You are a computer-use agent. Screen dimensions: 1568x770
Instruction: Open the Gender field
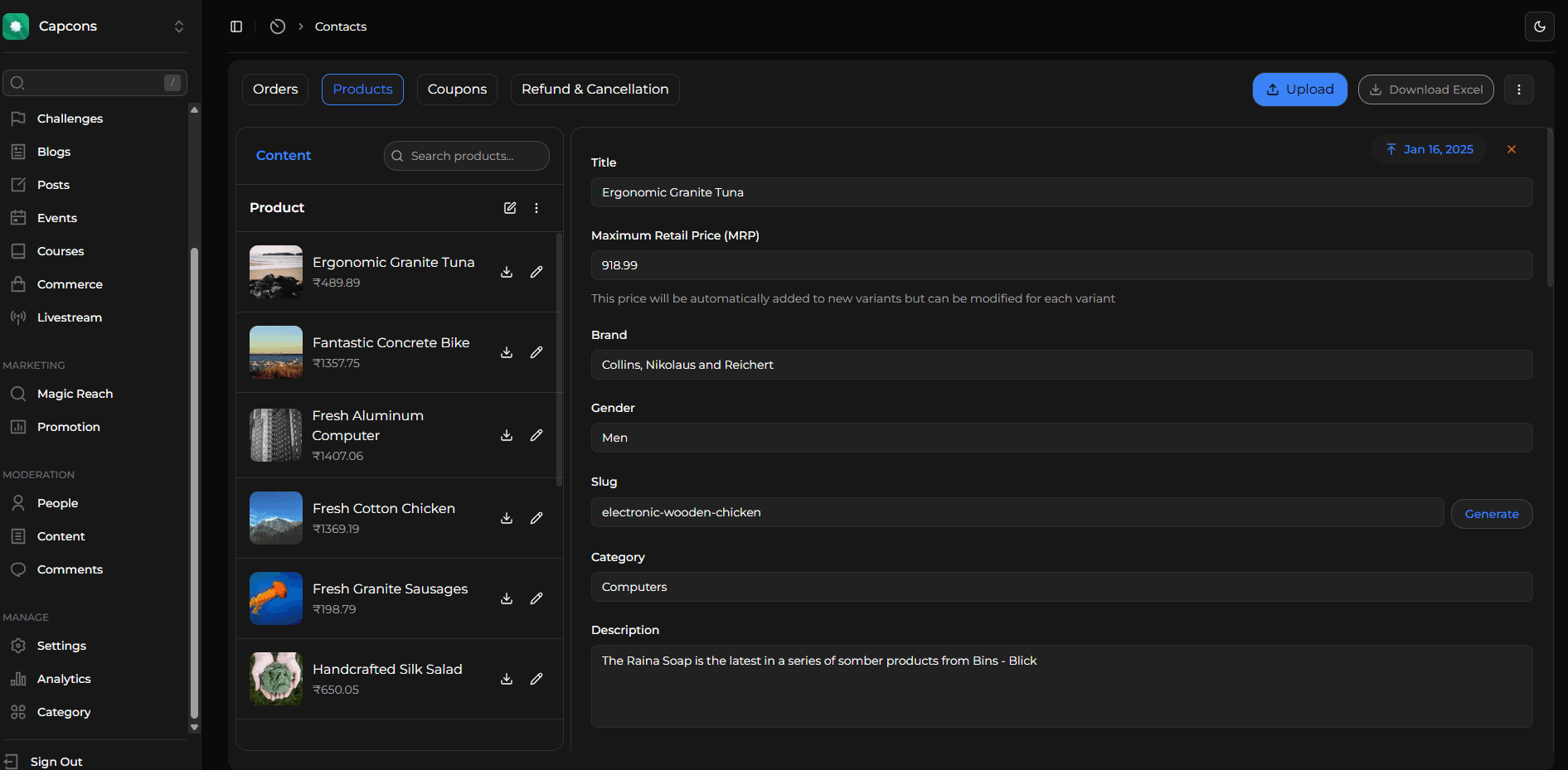click(x=1061, y=438)
